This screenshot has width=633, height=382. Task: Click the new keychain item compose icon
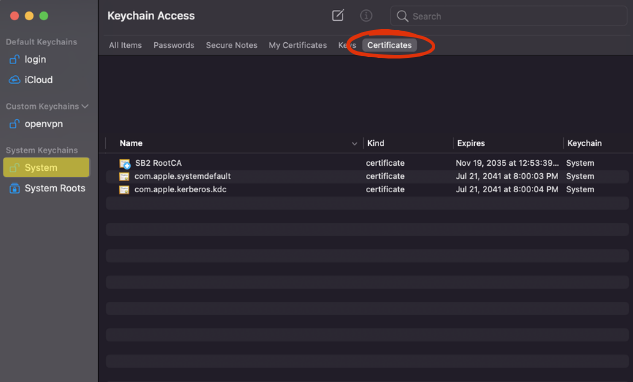pos(337,16)
